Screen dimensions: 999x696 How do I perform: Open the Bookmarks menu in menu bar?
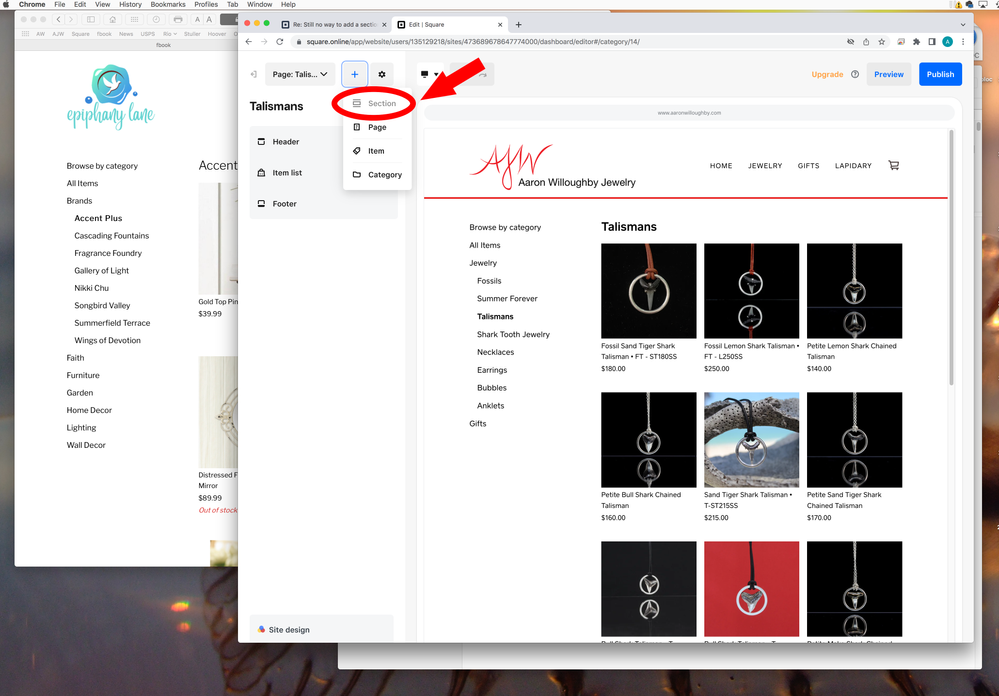click(167, 5)
